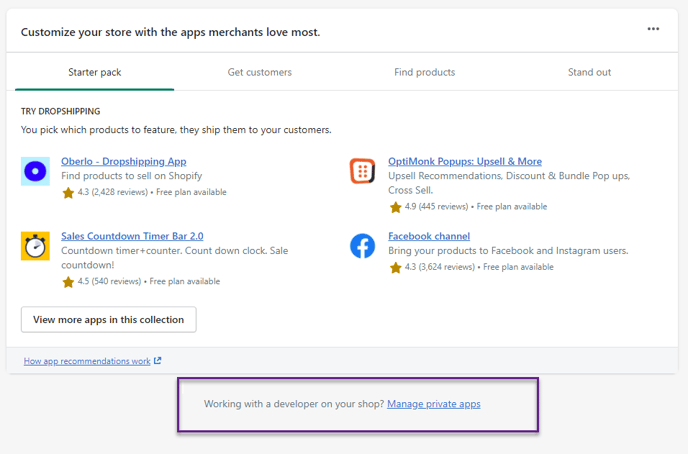Click the Facebook channel logo icon
Viewport: 688px width, 454px height.
click(x=362, y=246)
